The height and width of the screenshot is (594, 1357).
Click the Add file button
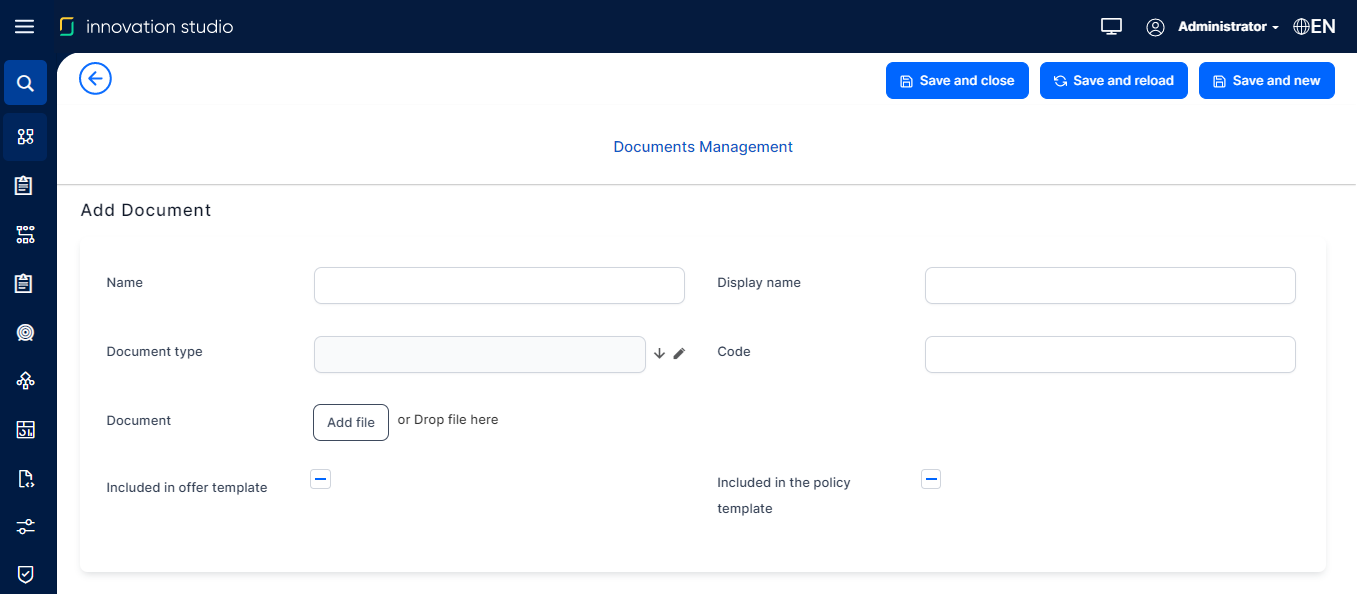[351, 422]
